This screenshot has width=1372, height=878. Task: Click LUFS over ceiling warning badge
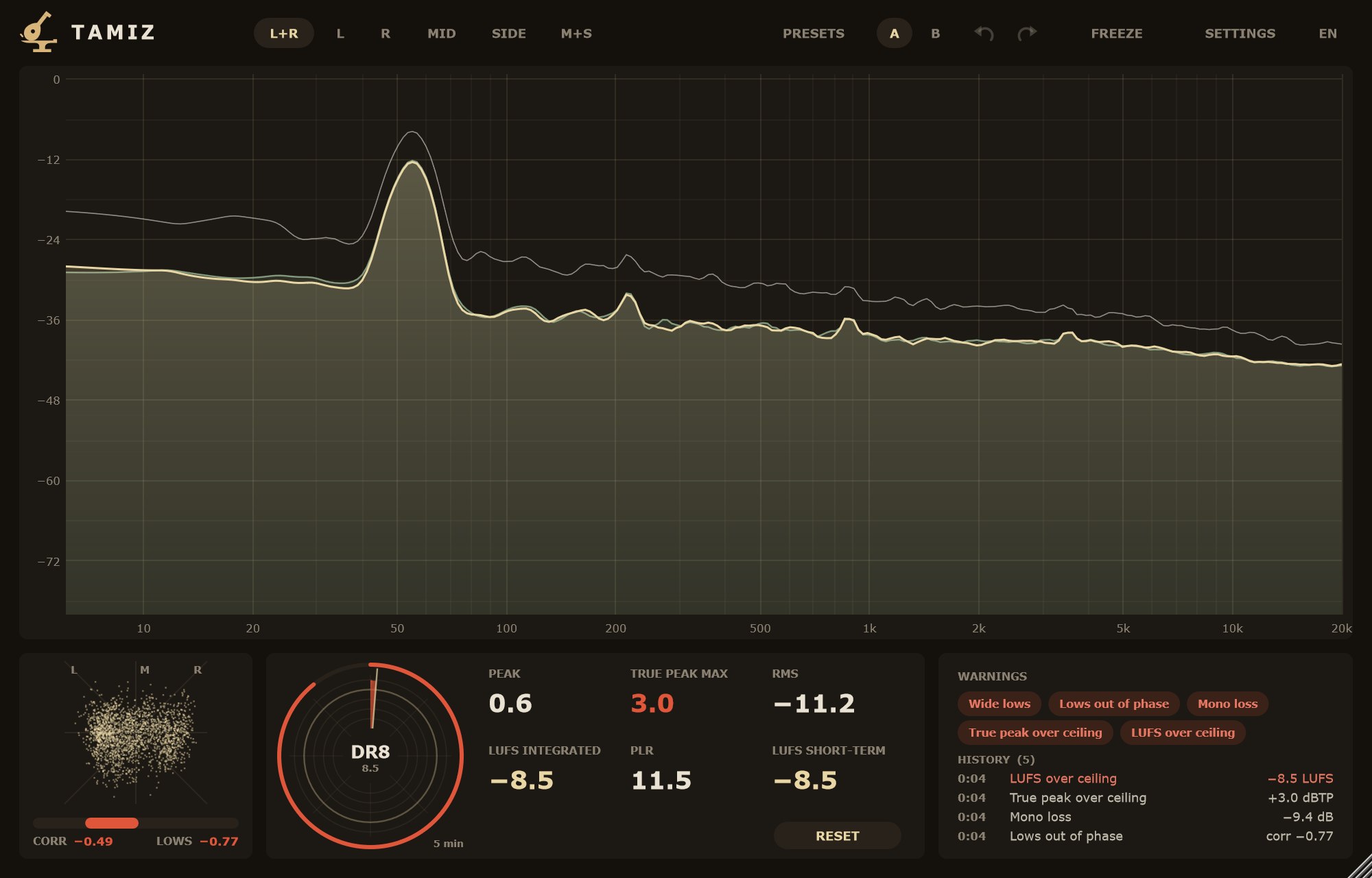click(1183, 733)
